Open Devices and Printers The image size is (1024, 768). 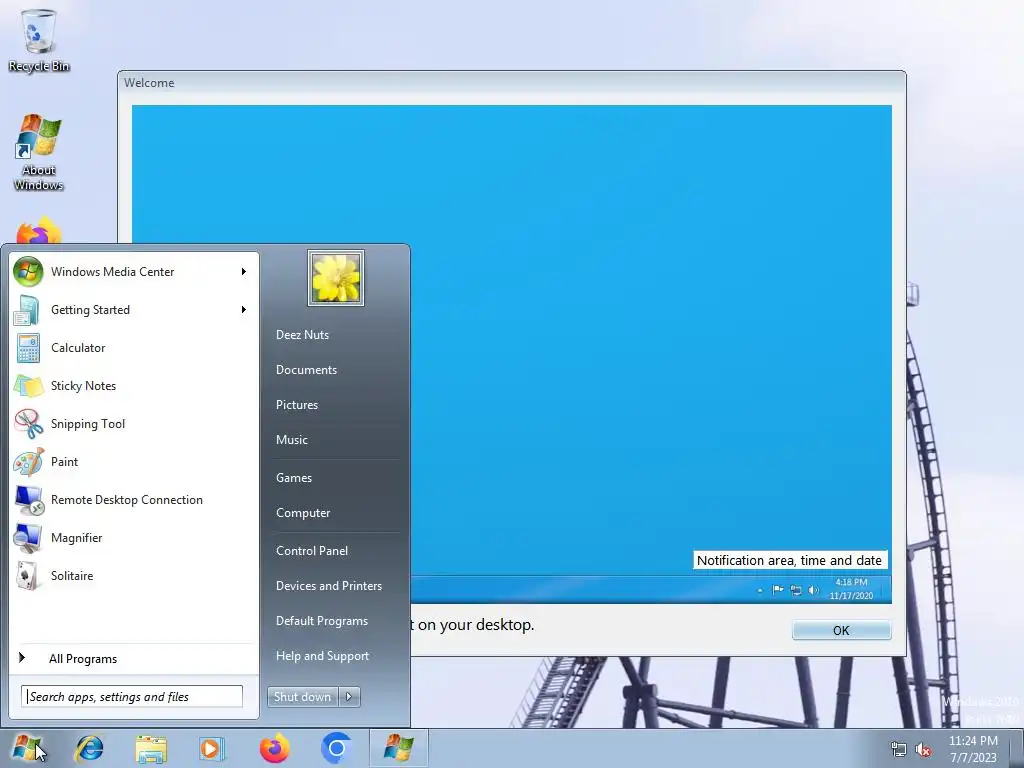328,586
